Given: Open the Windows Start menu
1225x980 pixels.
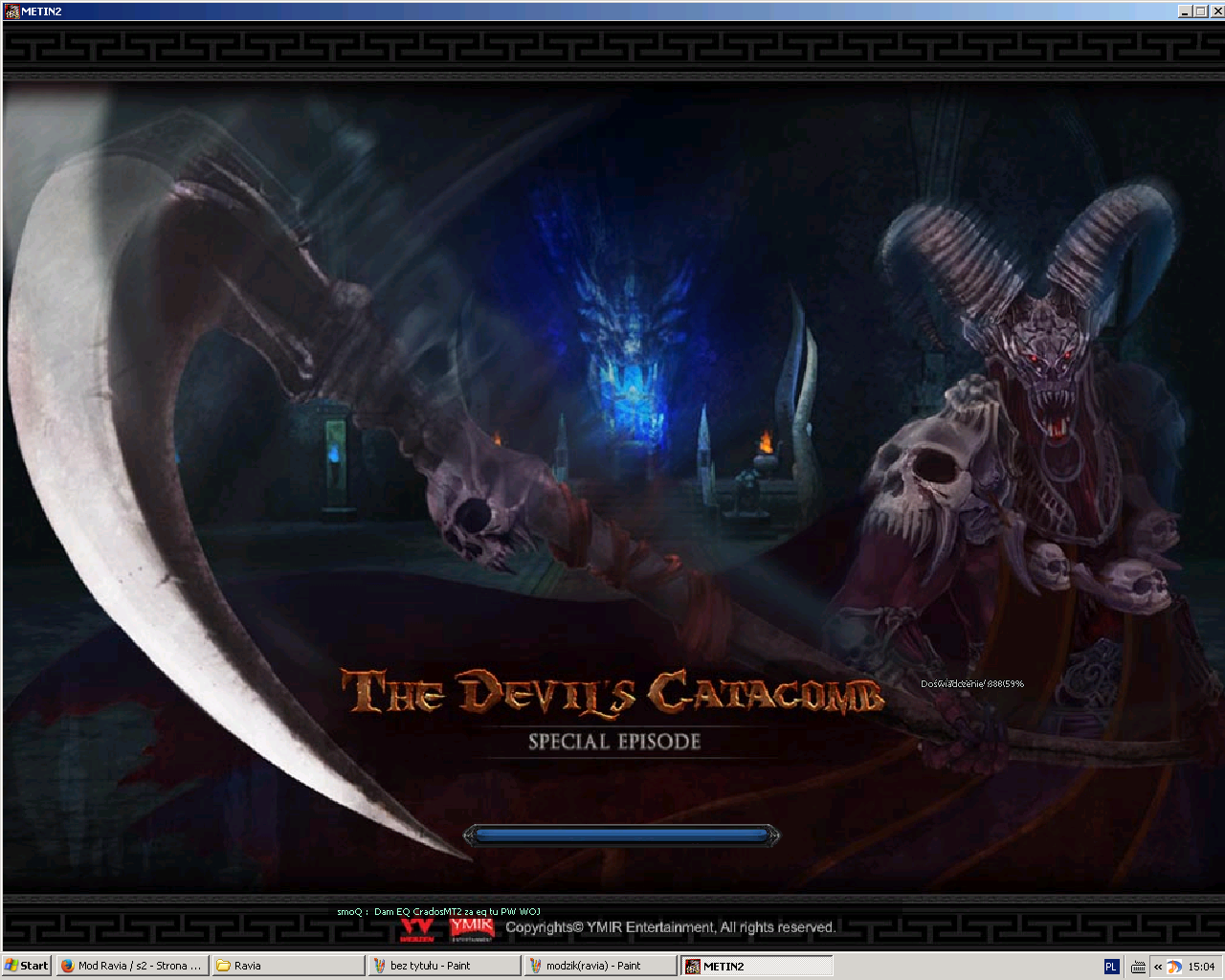Looking at the screenshot, I should (x=26, y=966).
